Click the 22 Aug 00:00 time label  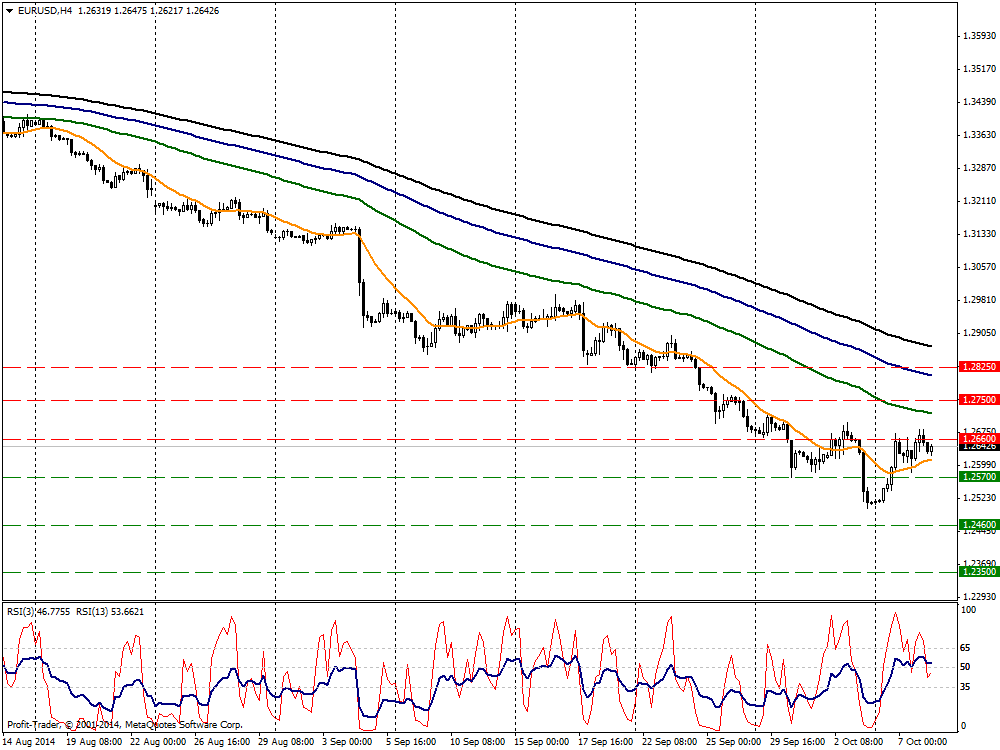point(158,742)
